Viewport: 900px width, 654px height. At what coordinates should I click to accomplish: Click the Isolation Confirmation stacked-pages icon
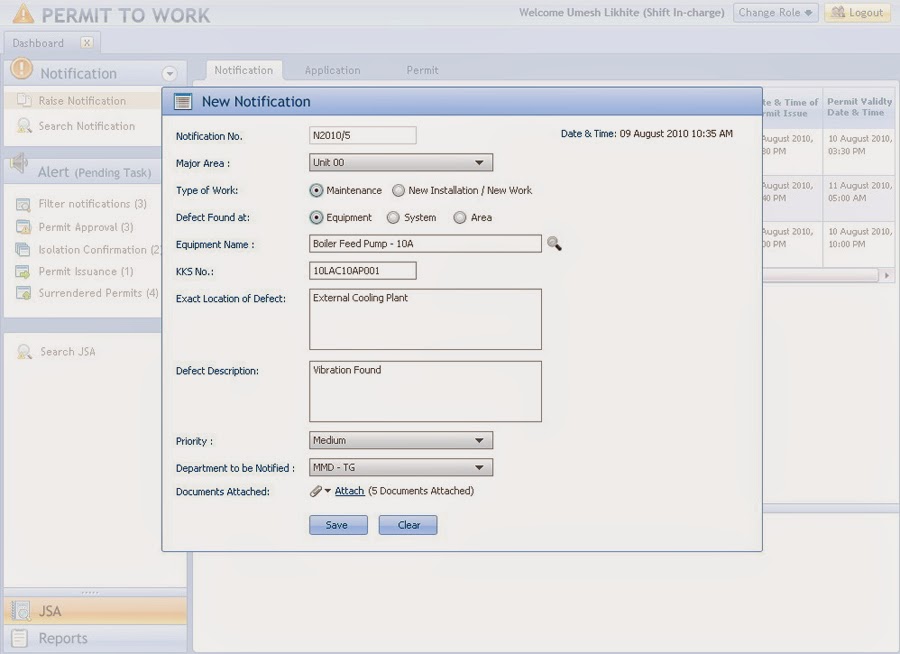pos(24,249)
